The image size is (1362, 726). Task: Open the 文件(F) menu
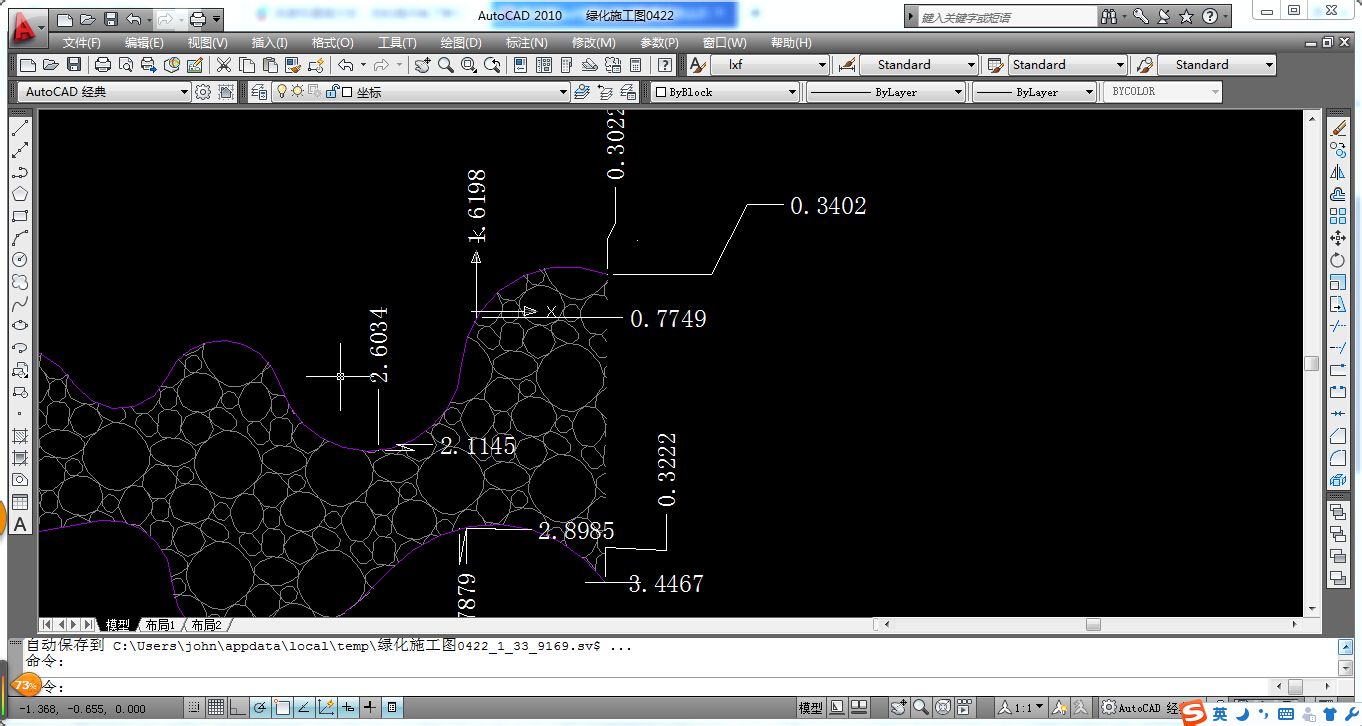point(82,43)
